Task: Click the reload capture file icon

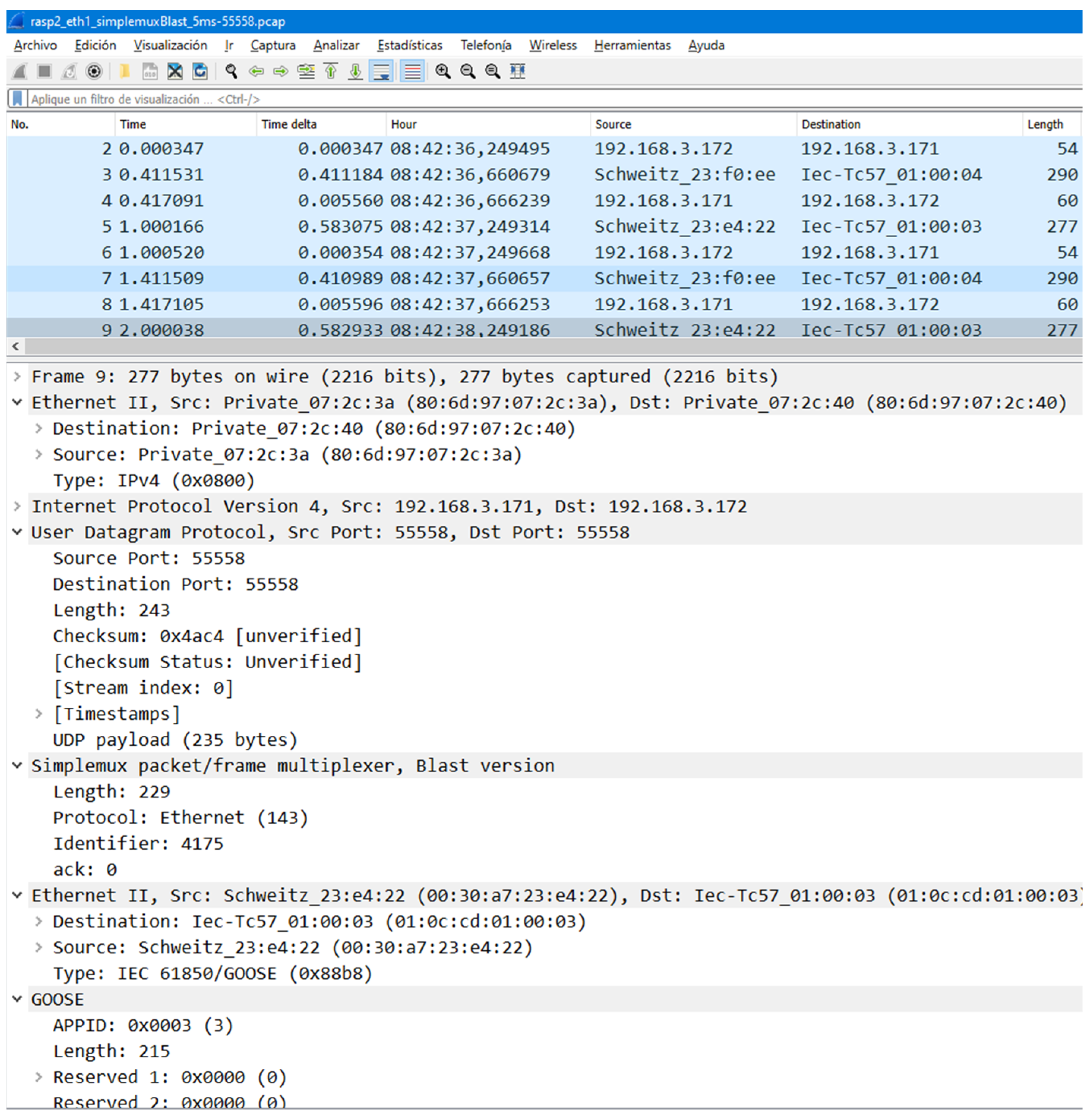Action: (200, 72)
